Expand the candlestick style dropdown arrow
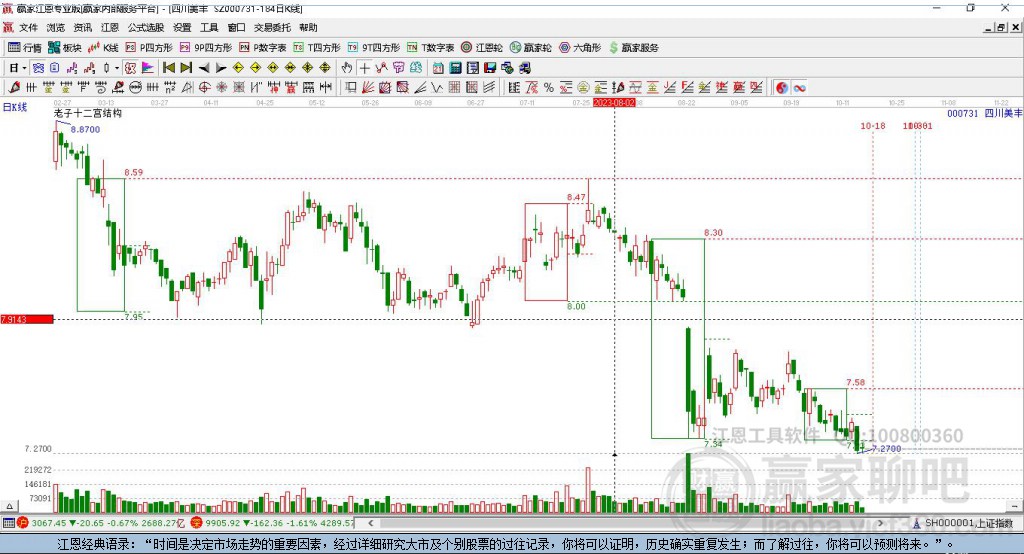The height and width of the screenshot is (554, 1024). 117,67
